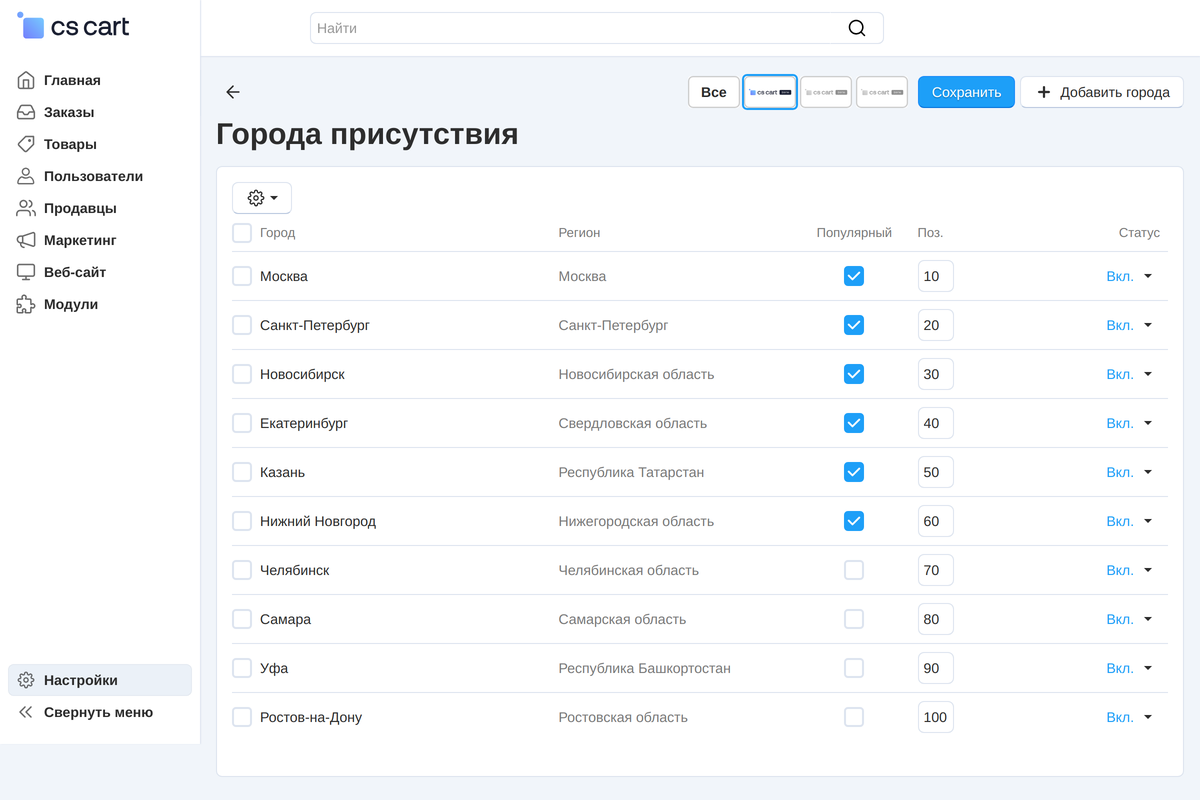1200x800 pixels.
Task: Tick the select-all checkbox in header
Action: pyautogui.click(x=242, y=233)
